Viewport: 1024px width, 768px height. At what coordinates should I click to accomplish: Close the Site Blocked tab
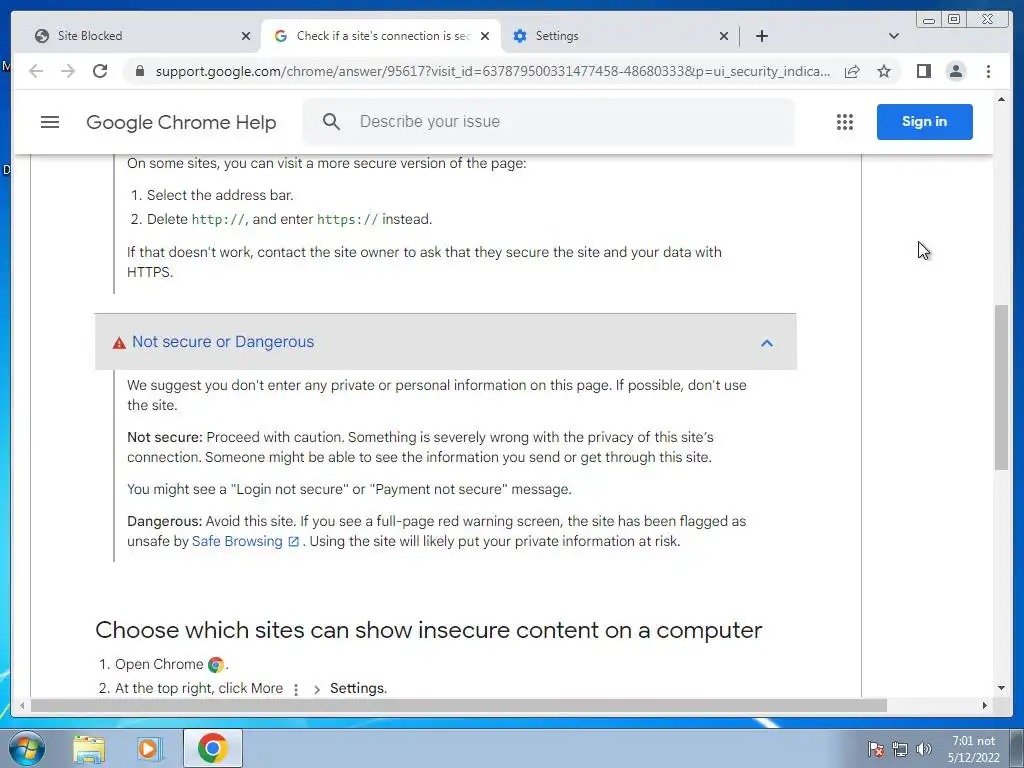pyautogui.click(x=246, y=37)
